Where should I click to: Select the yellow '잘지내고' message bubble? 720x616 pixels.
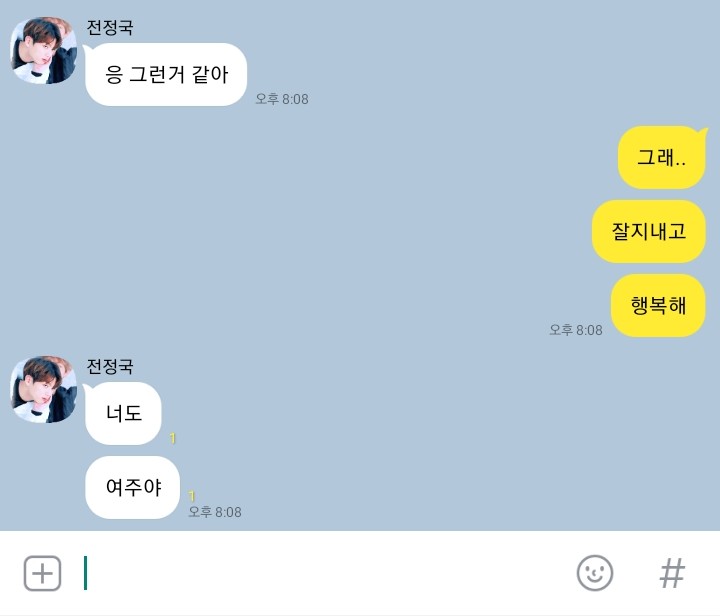(x=648, y=231)
